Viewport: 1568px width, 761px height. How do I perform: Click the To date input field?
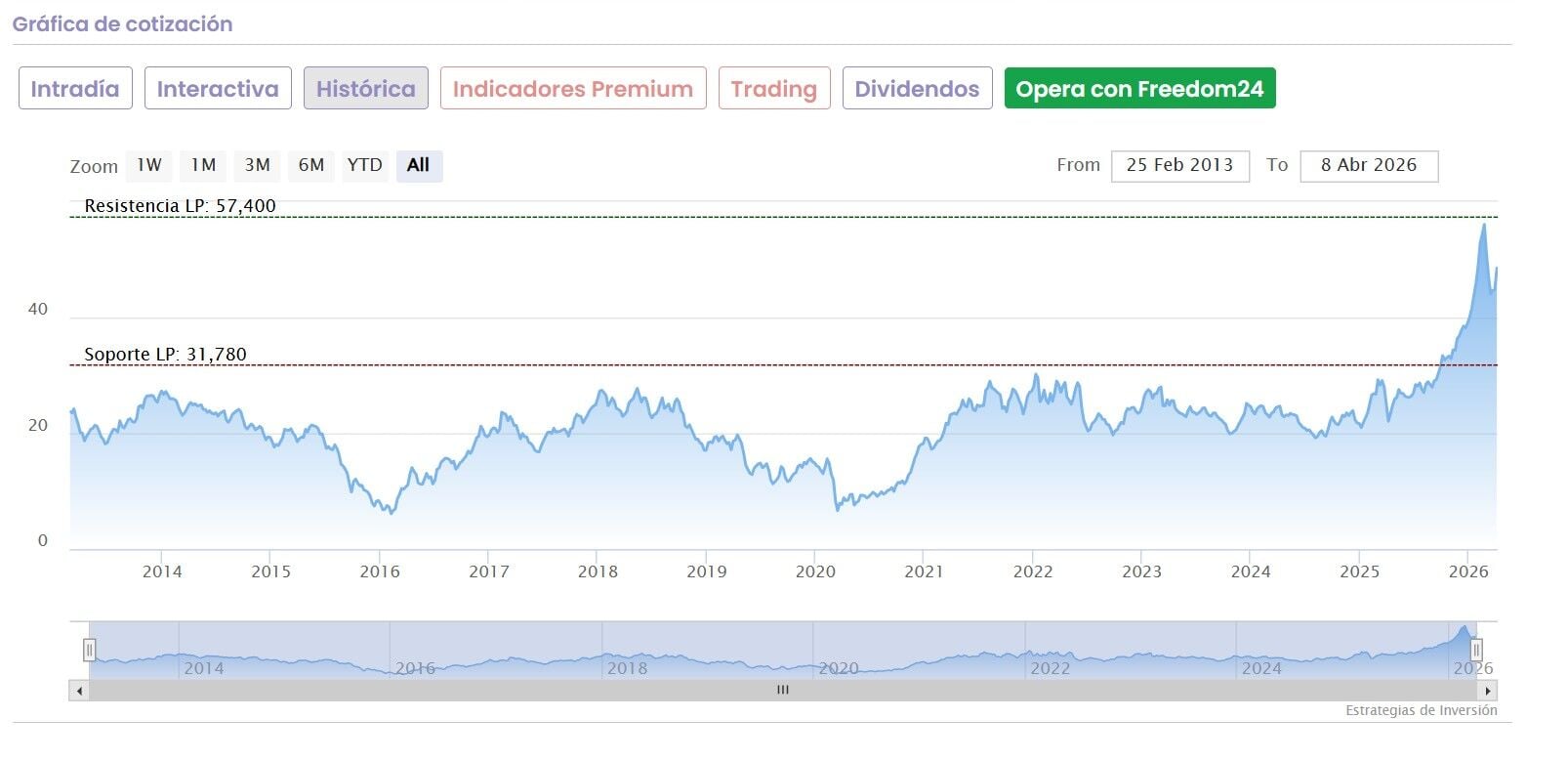click(x=1368, y=165)
